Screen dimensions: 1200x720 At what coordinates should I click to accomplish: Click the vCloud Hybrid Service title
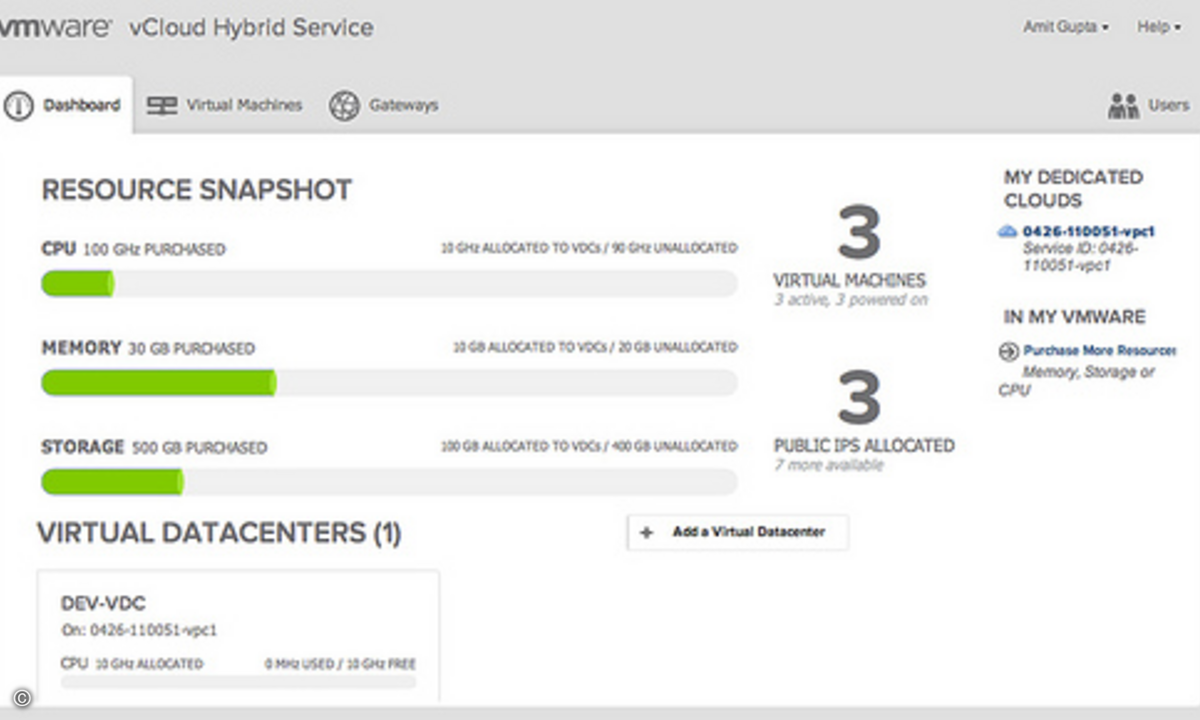(x=251, y=28)
